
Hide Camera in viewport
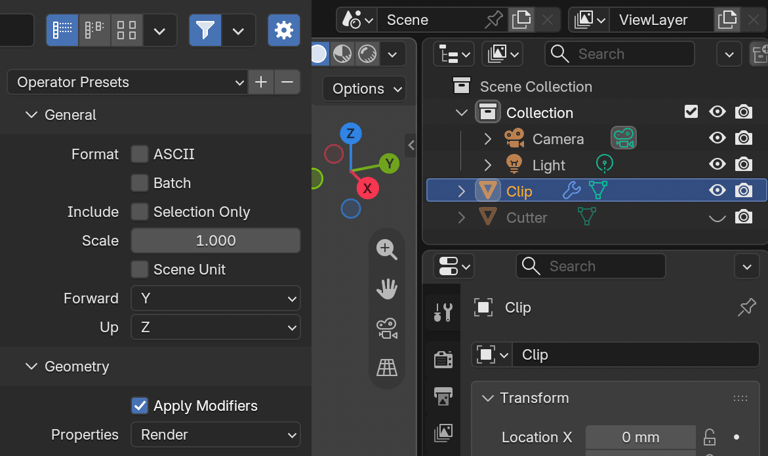point(717,139)
